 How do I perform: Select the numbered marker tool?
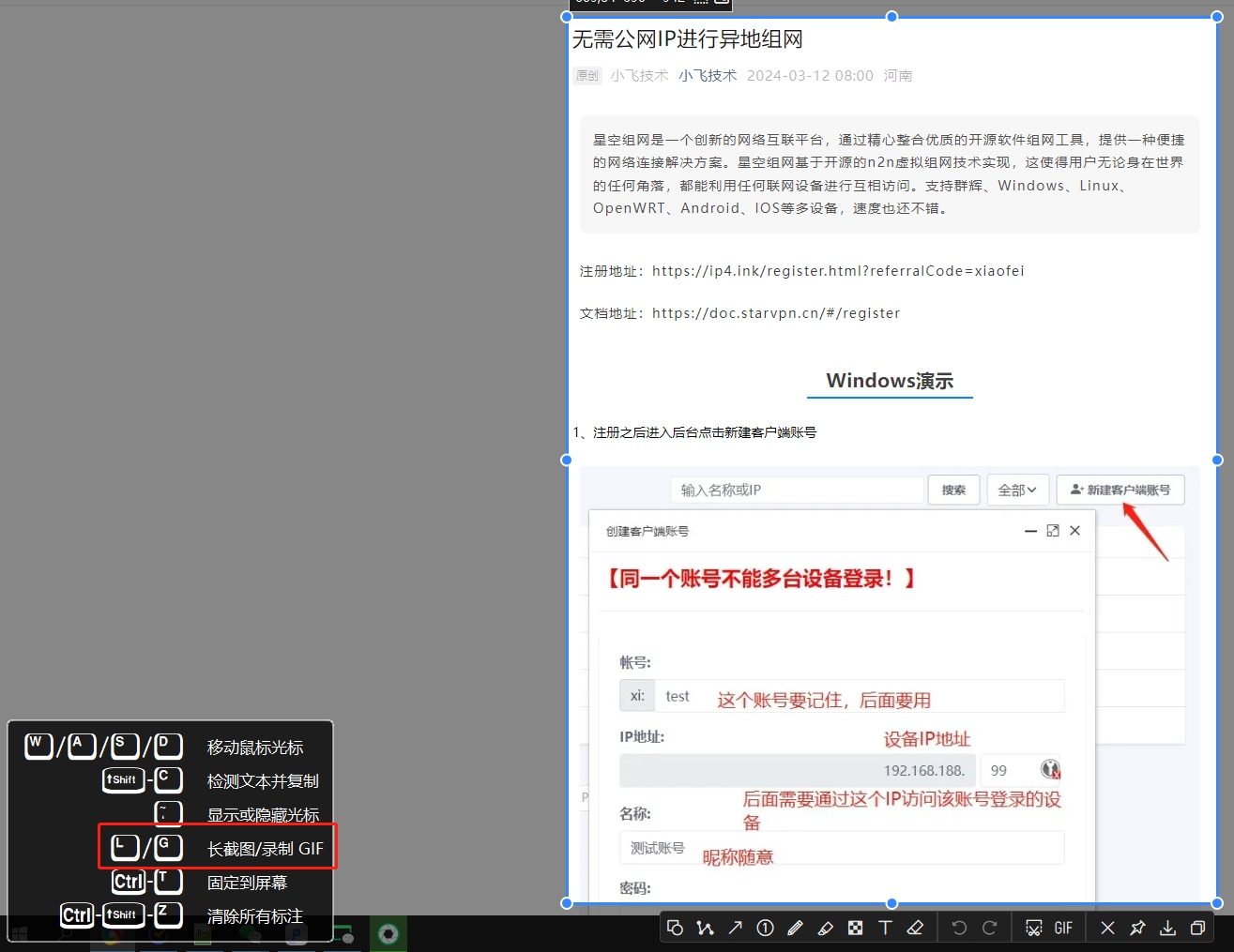(765, 928)
